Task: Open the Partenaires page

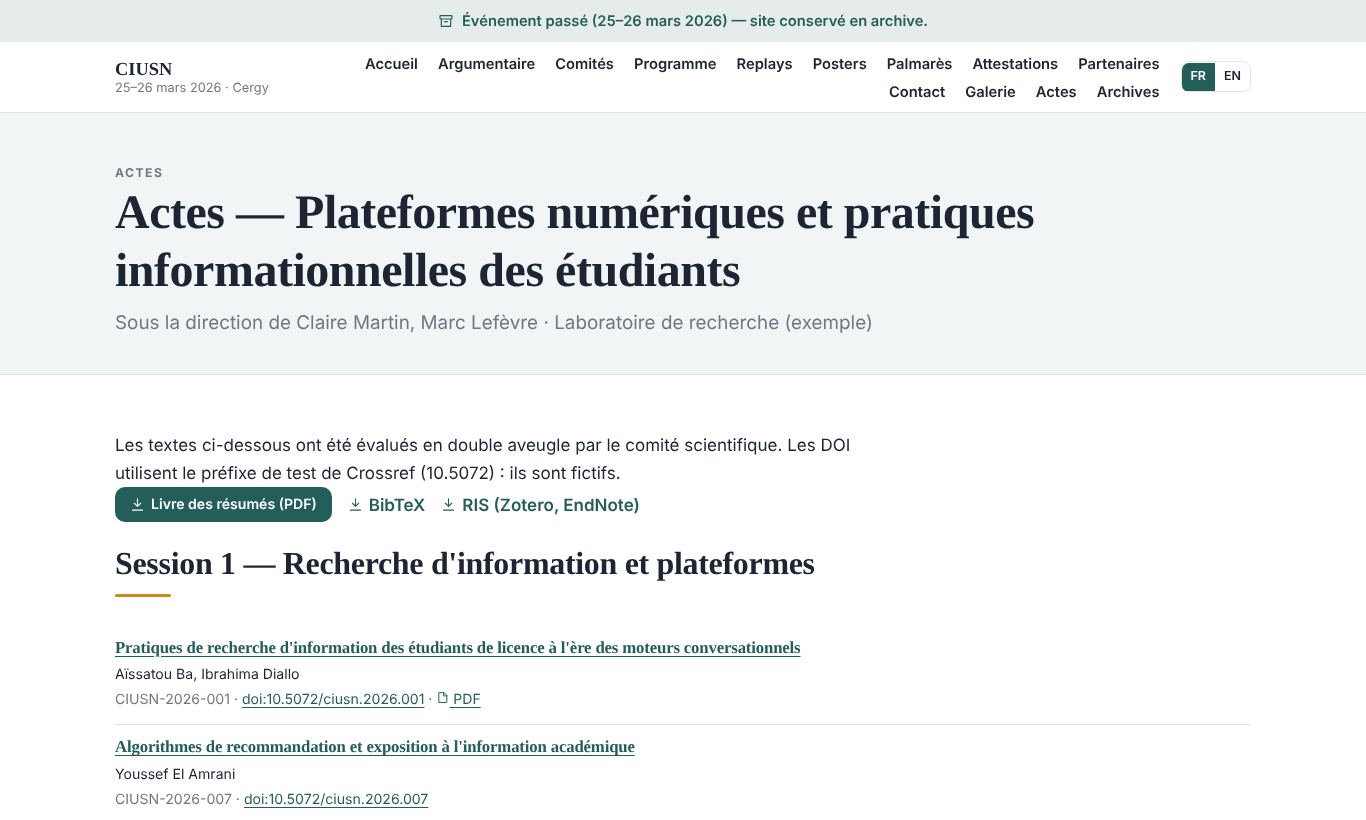Action: point(1118,64)
